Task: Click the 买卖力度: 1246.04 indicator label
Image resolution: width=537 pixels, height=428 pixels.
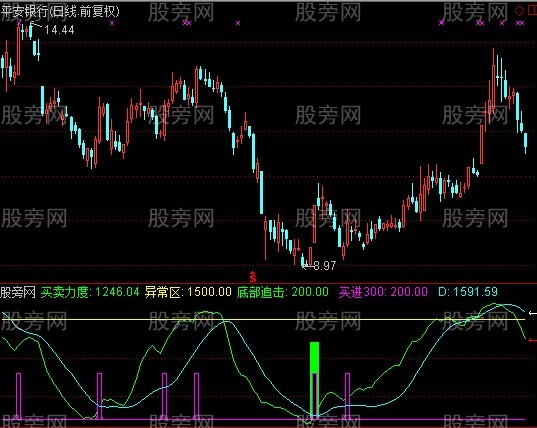Action: [x=90, y=292]
